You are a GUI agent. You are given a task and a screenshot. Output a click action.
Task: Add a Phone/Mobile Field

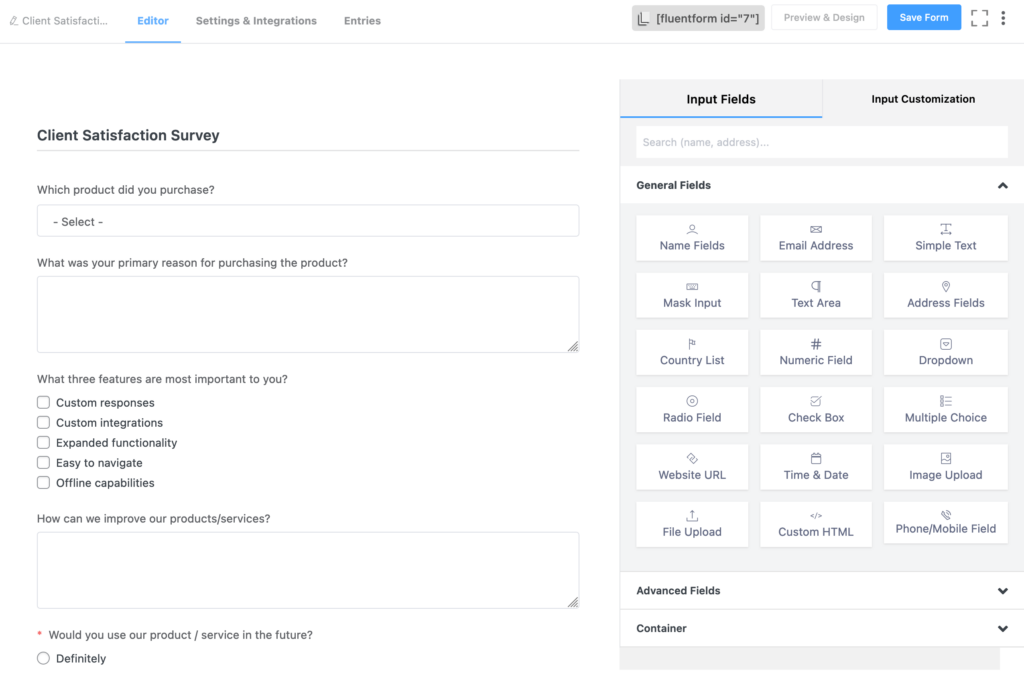tap(945, 523)
